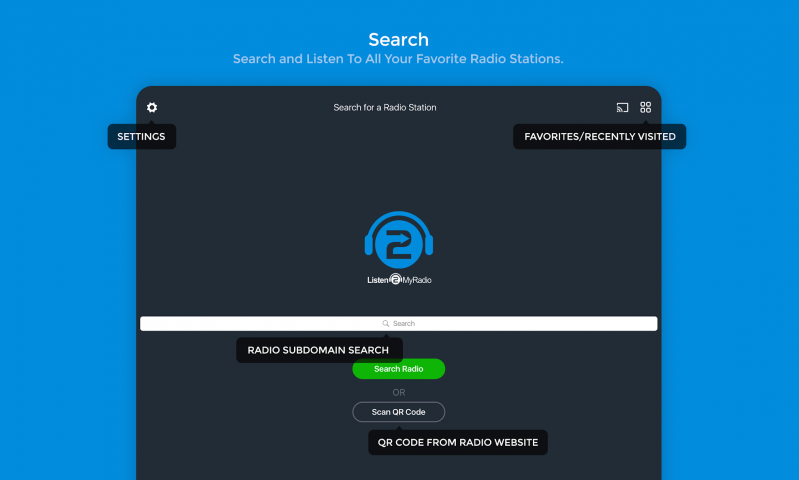Click the word 'MyRadio' in the wordmark

pyautogui.click(x=417, y=280)
